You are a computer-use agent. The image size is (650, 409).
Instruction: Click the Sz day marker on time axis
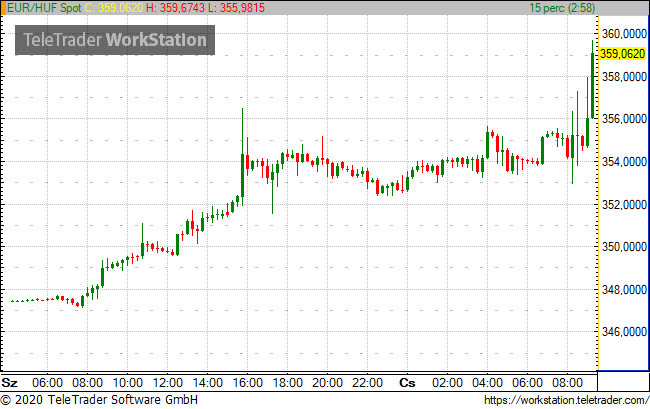pos(9,382)
